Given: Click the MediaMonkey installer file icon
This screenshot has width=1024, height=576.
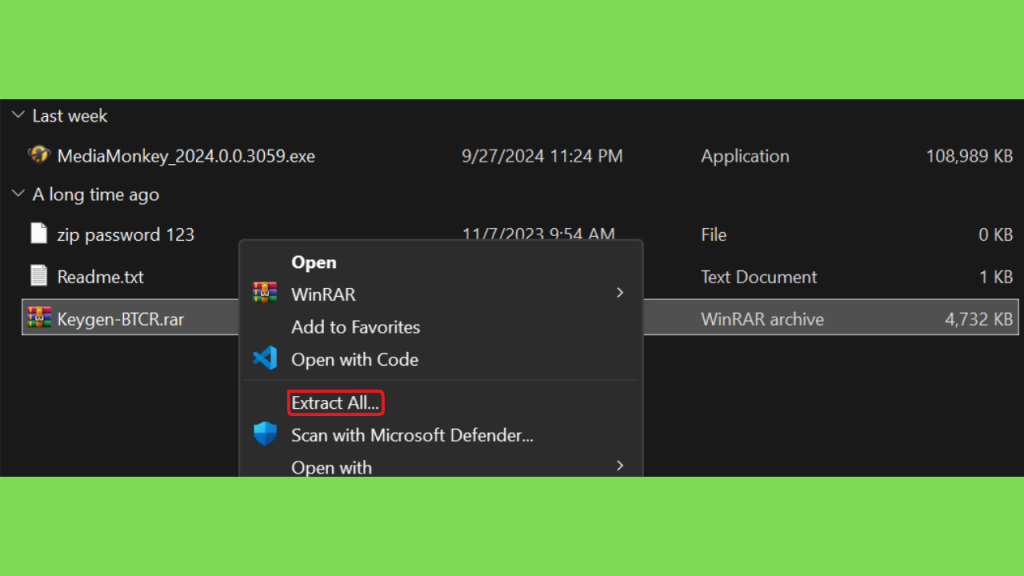Looking at the screenshot, I should (x=39, y=155).
